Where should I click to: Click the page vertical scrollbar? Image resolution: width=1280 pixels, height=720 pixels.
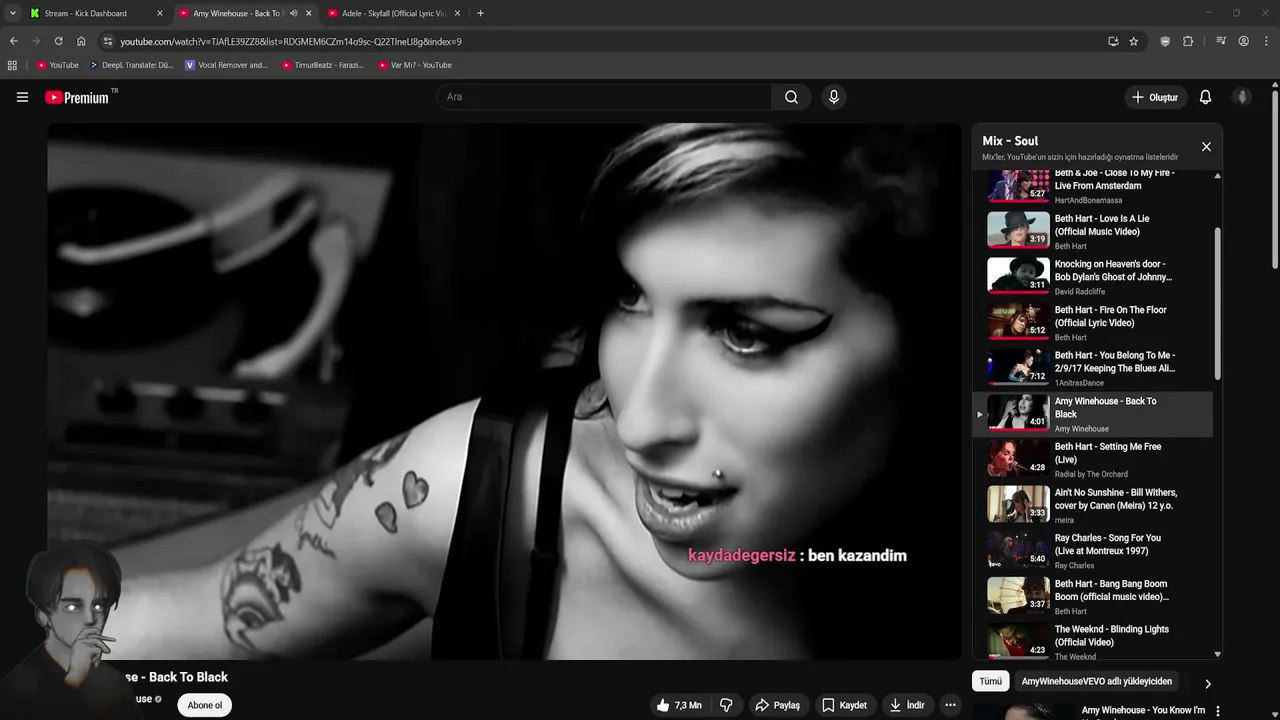pos(1274,180)
